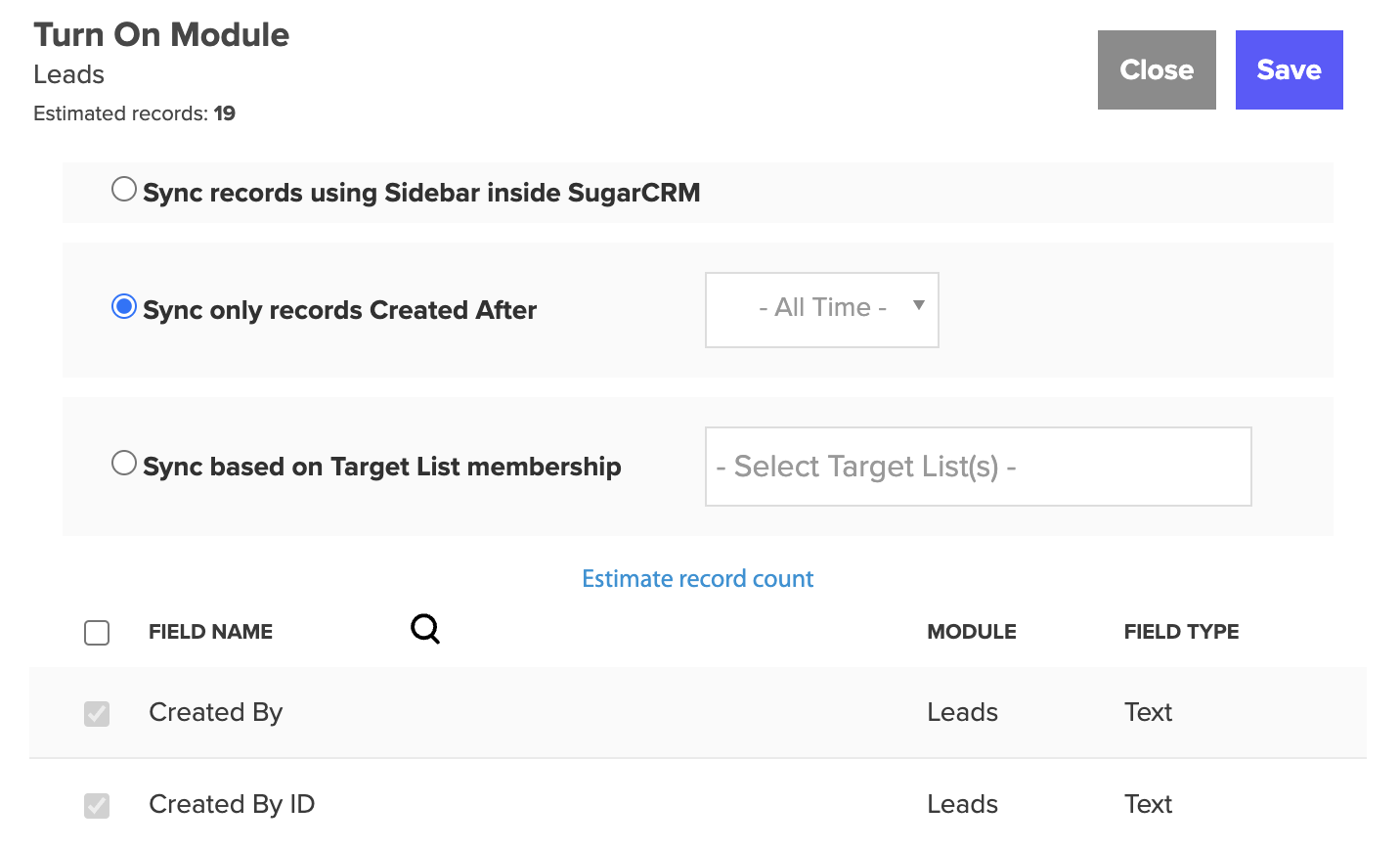The width and height of the screenshot is (1400, 849).
Task: Select the Created By field row
Action: tap(698, 713)
